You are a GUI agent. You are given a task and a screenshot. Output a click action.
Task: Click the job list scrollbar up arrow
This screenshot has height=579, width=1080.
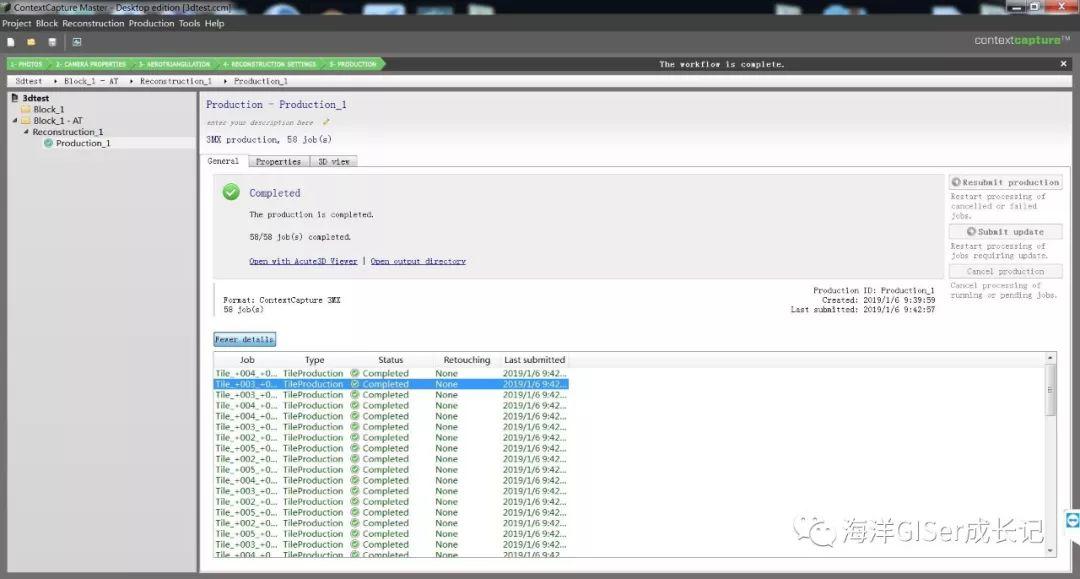point(1050,358)
